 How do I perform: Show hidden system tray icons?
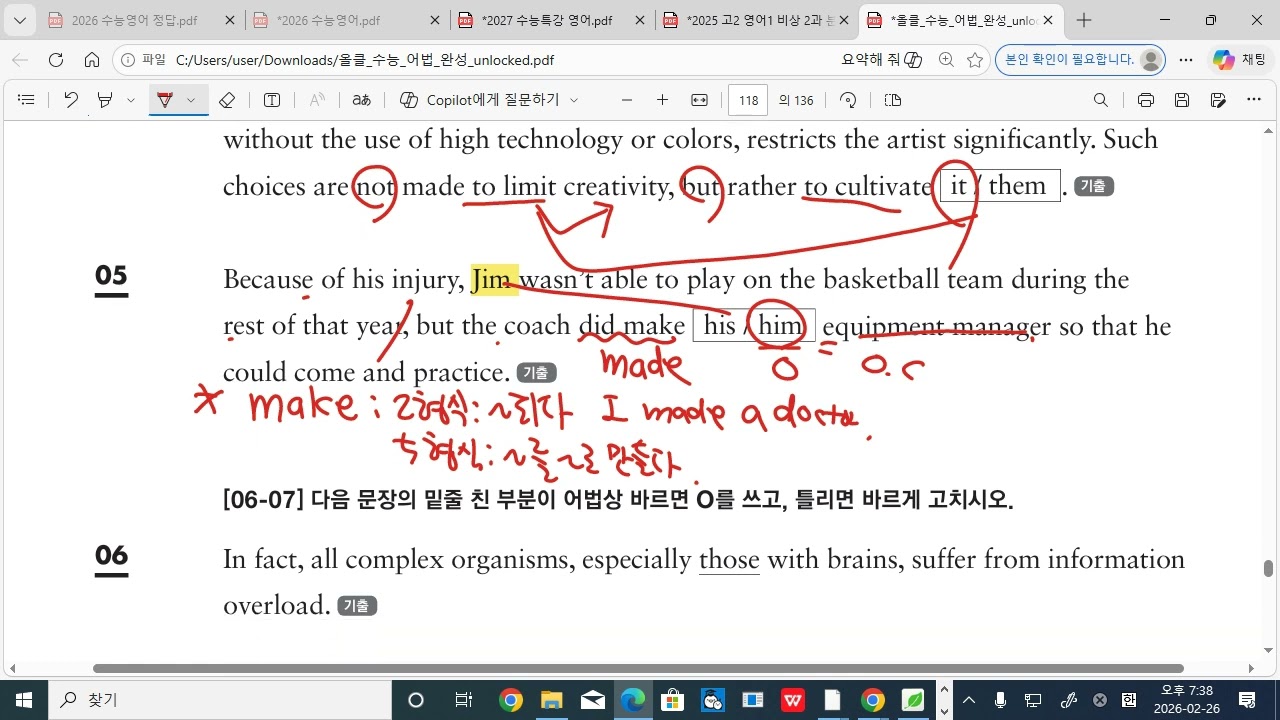click(x=968, y=700)
